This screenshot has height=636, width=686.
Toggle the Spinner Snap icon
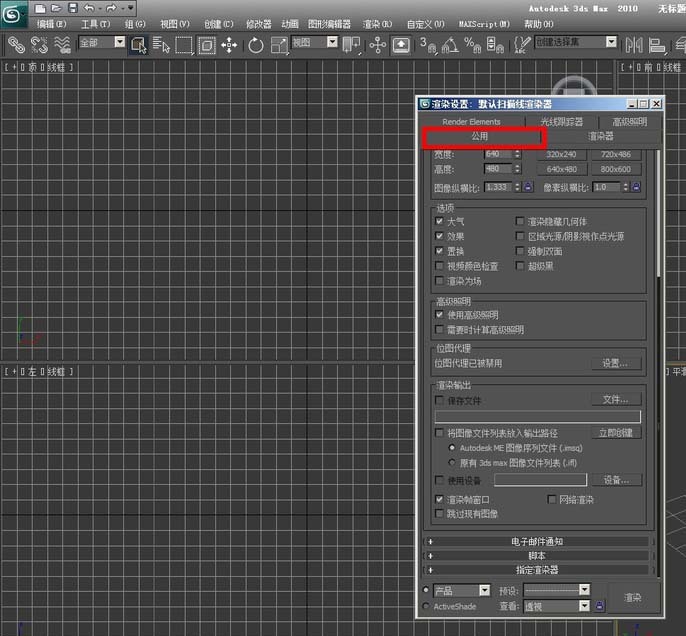point(495,45)
